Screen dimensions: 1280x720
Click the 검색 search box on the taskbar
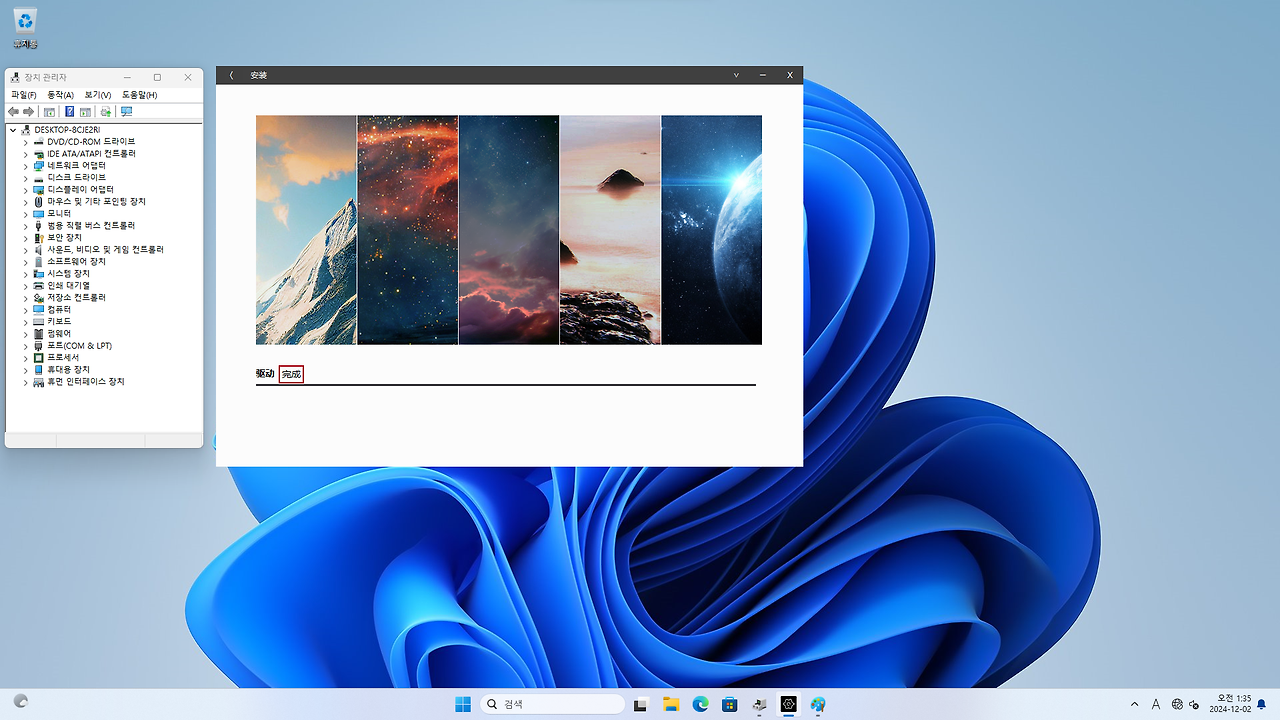[553, 704]
